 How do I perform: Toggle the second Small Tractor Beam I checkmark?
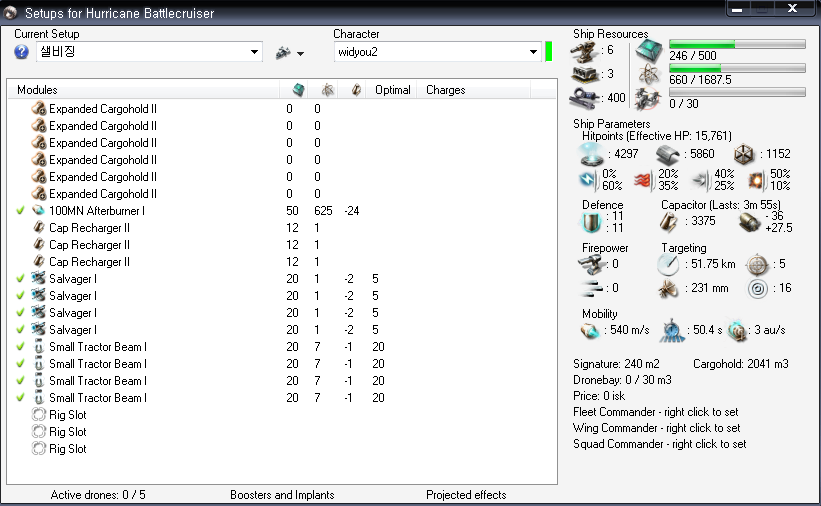click(20, 364)
